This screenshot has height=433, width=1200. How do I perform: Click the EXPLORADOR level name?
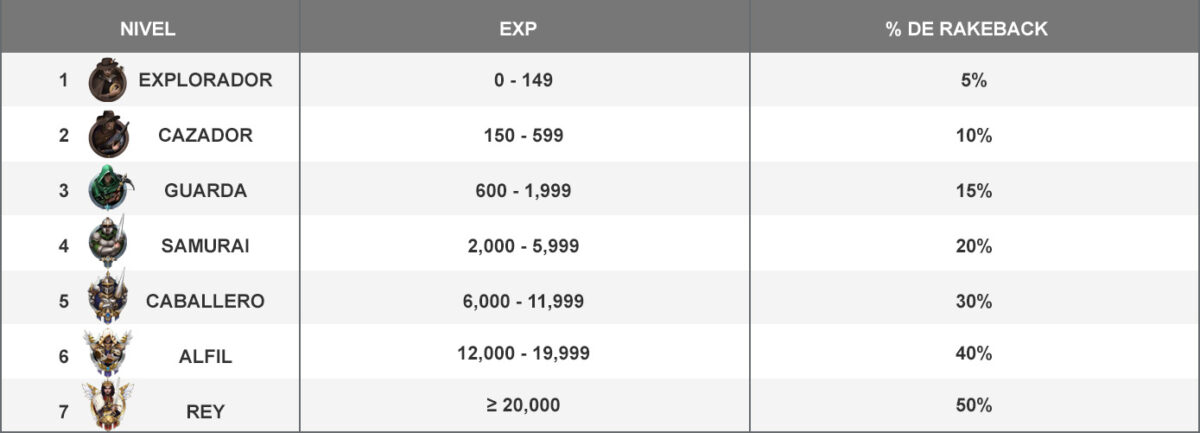(205, 81)
